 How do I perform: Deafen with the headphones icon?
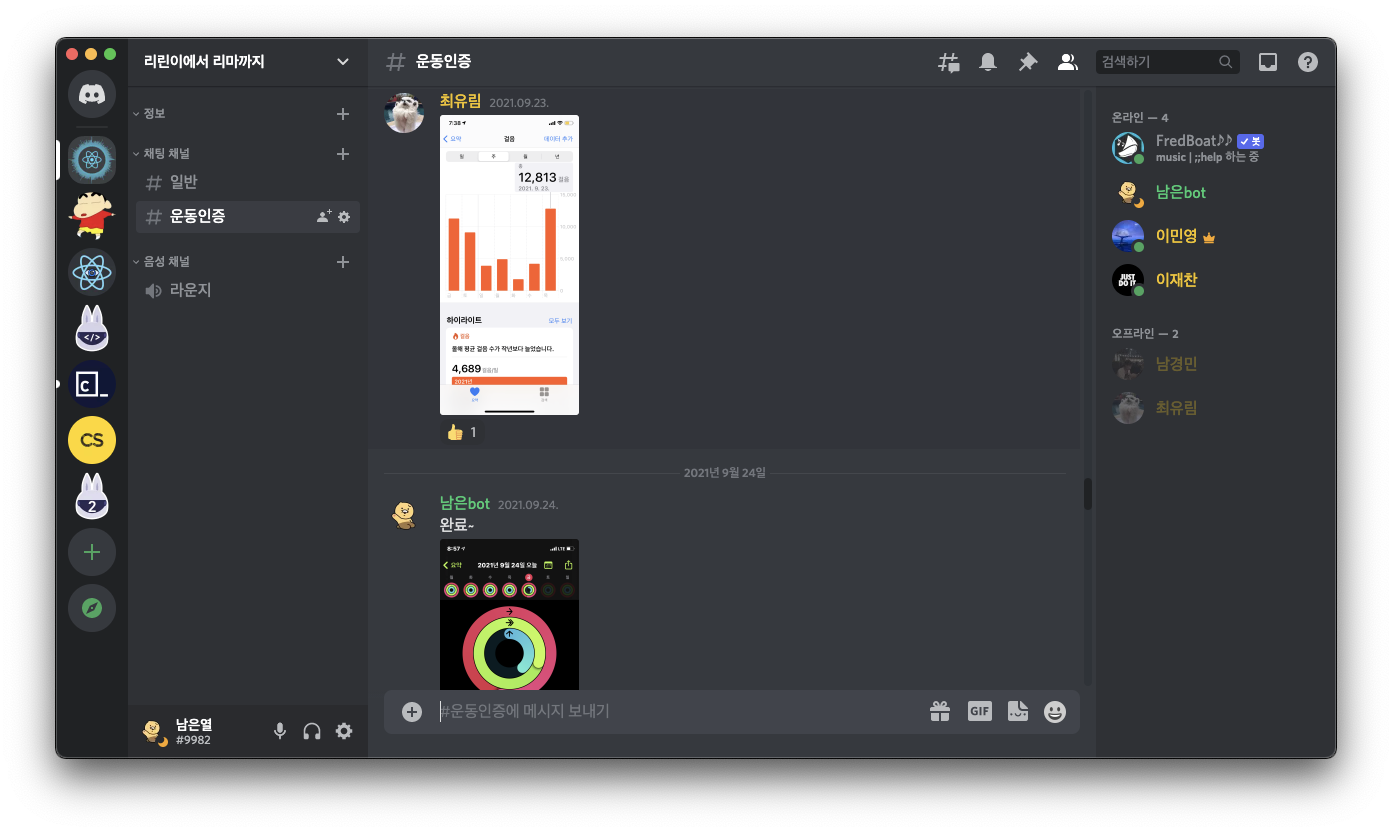point(312,731)
